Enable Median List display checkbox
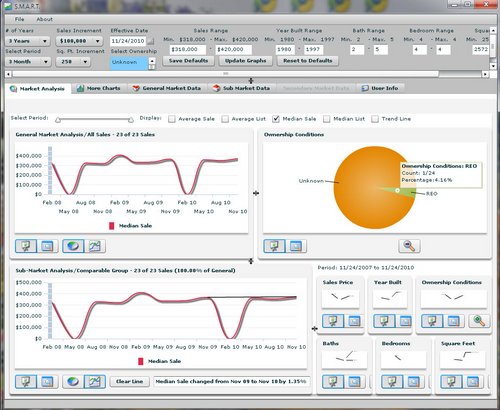Screen dimensions: 500x410 [x=327, y=119]
